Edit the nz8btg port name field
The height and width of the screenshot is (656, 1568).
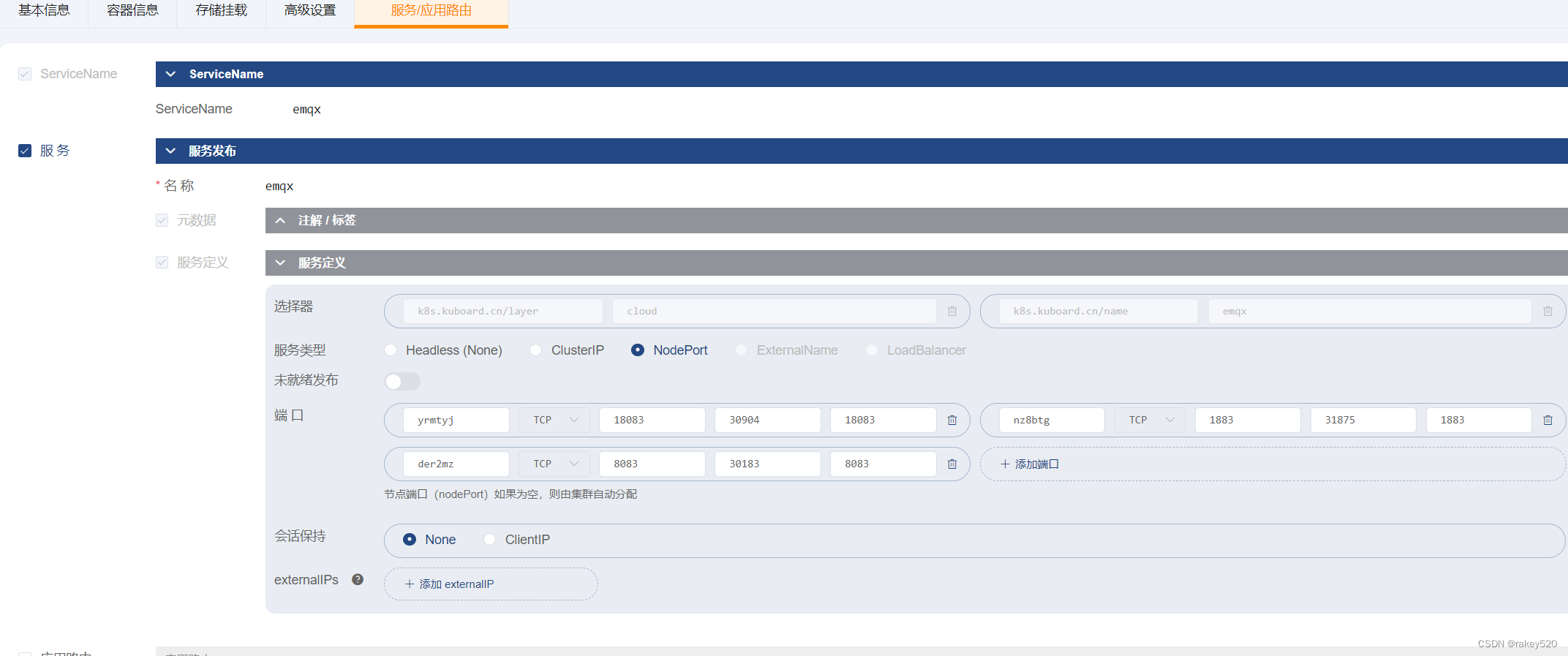click(x=1052, y=421)
